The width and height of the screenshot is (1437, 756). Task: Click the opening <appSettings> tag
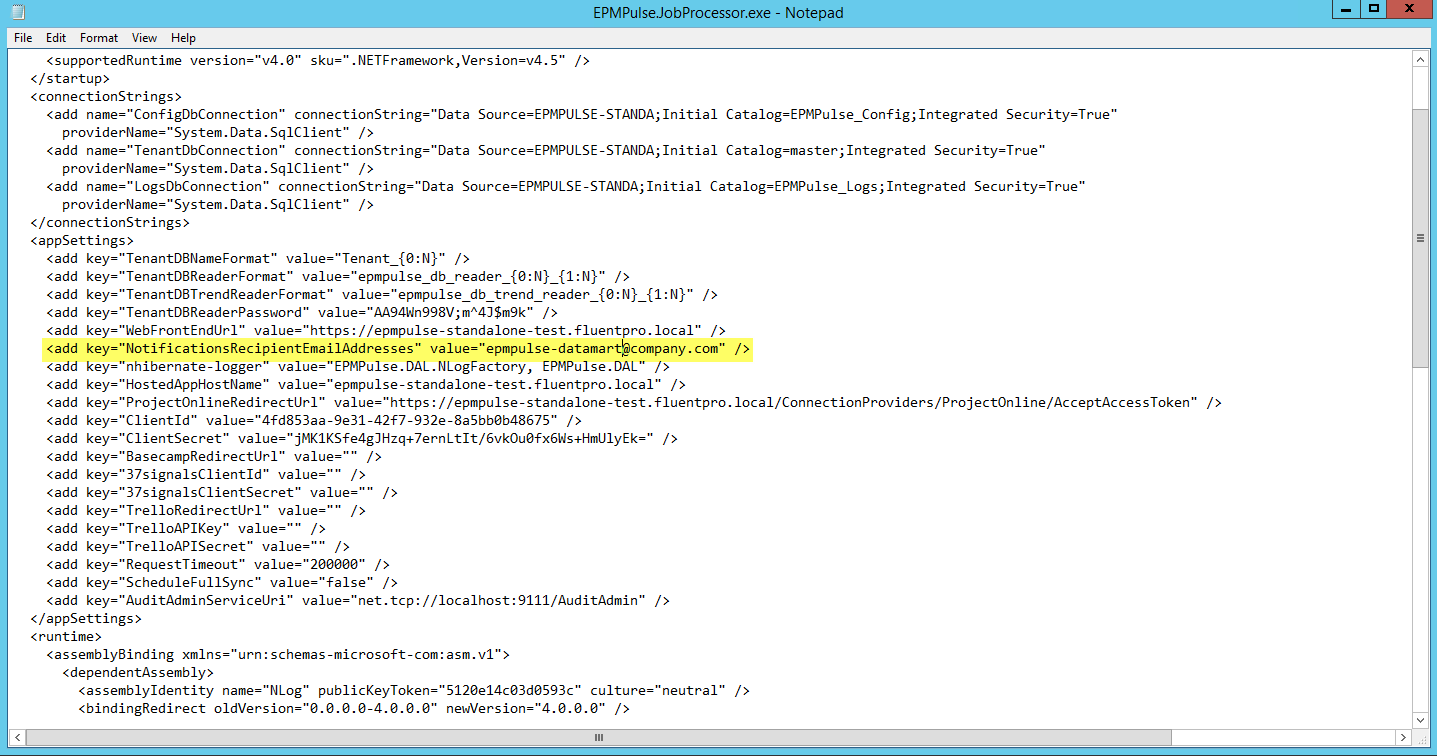point(82,240)
